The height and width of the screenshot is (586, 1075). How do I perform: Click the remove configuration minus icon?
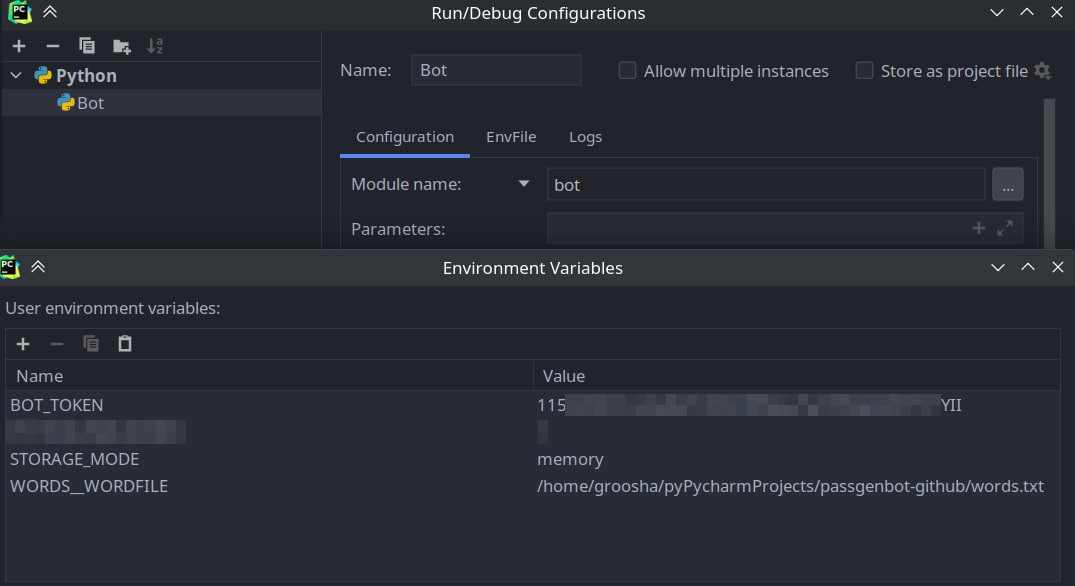(53, 46)
